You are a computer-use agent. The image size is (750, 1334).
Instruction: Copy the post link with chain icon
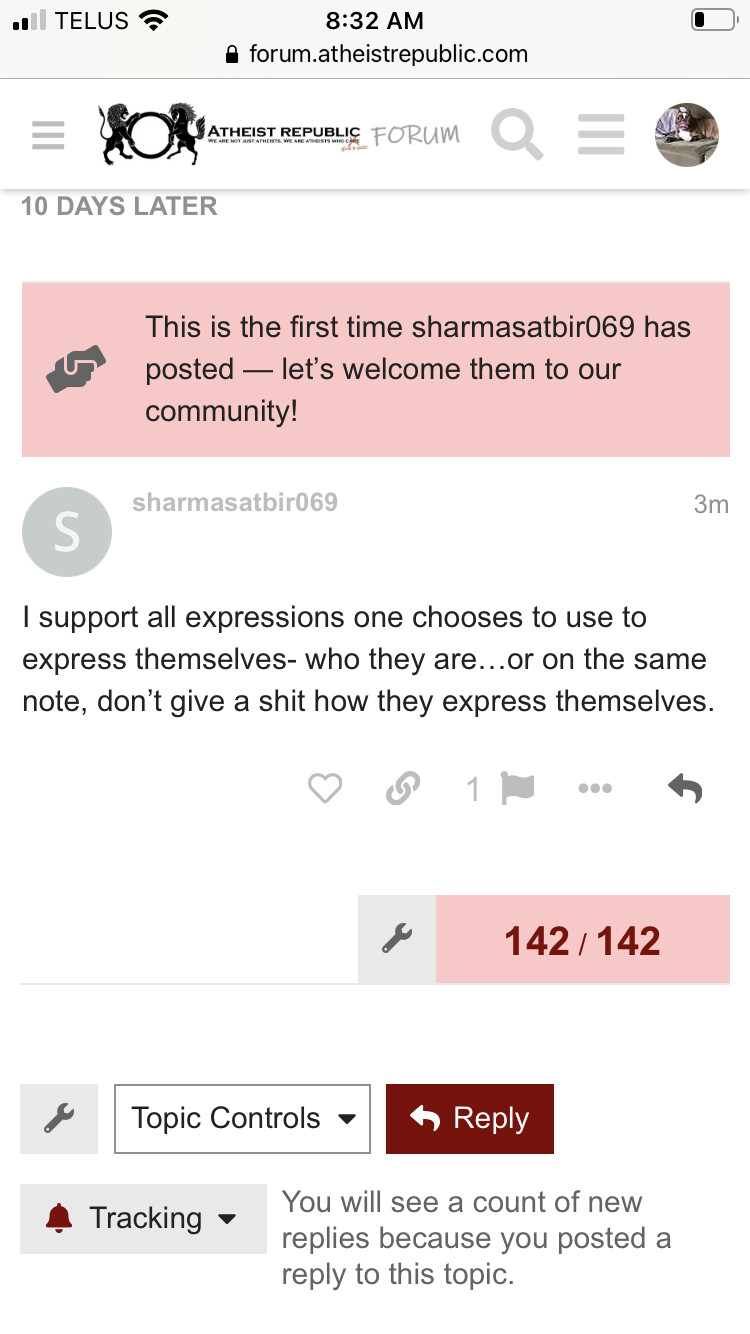pyautogui.click(x=402, y=789)
